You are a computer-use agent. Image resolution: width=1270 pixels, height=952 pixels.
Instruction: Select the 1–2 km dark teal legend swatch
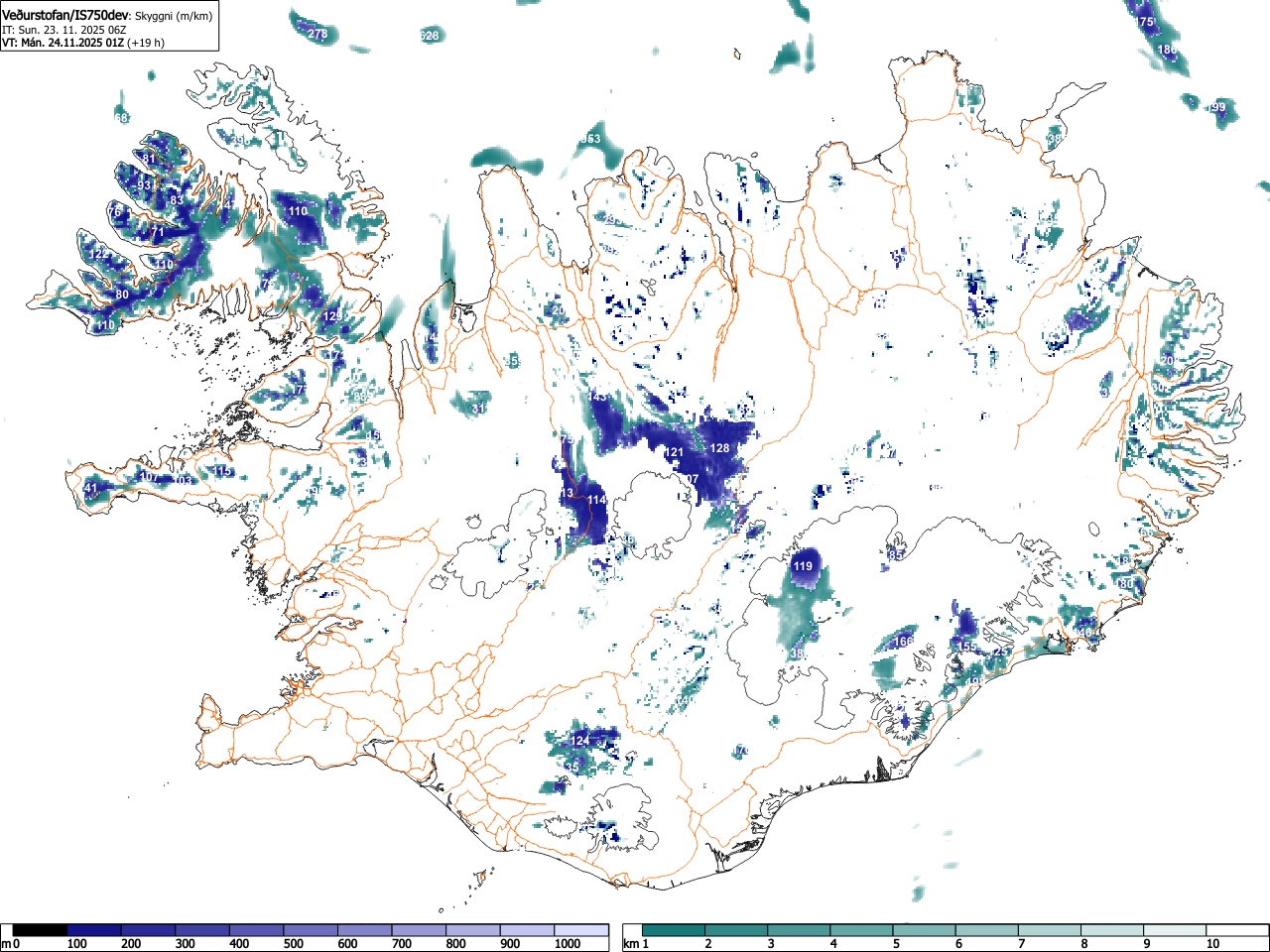pyautogui.click(x=674, y=930)
